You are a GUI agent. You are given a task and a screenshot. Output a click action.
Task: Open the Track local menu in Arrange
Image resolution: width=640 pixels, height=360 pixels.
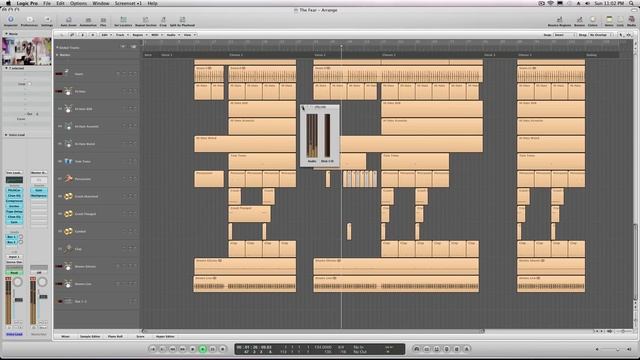121,35
